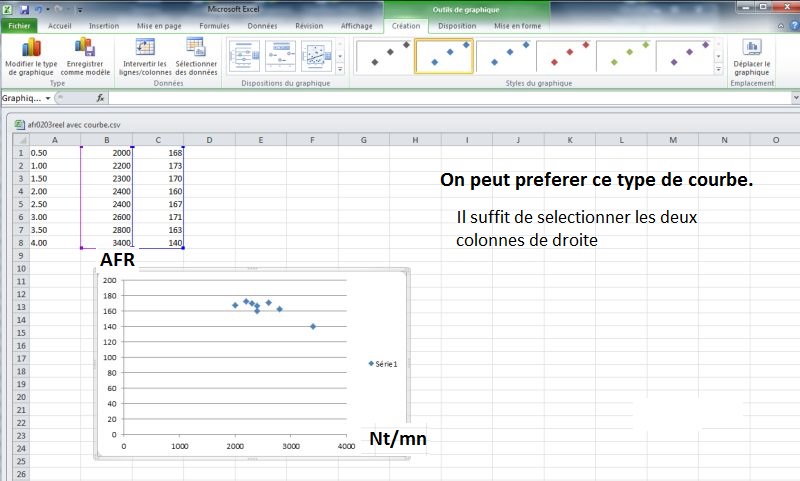Image resolution: width=800 pixels, height=481 pixels.
Task: Open Sélectionner des données dialog
Action: 195,48
